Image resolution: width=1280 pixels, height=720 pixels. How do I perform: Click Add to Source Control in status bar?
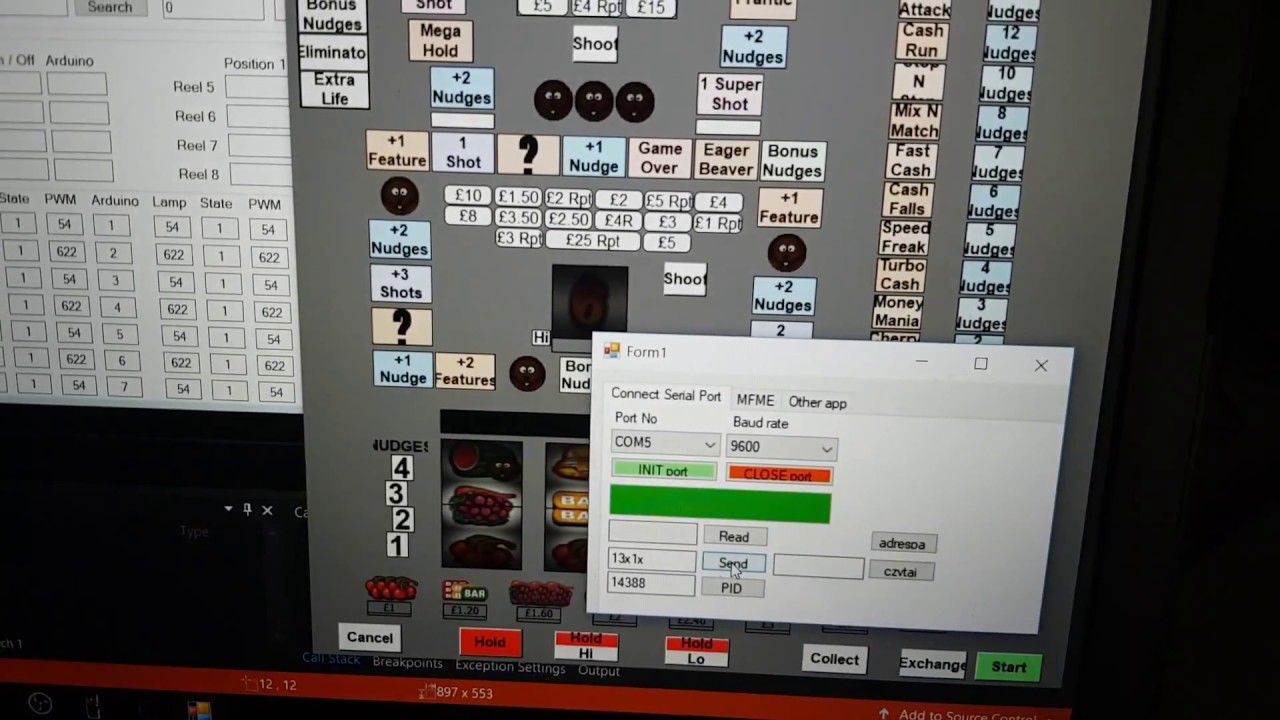967,714
